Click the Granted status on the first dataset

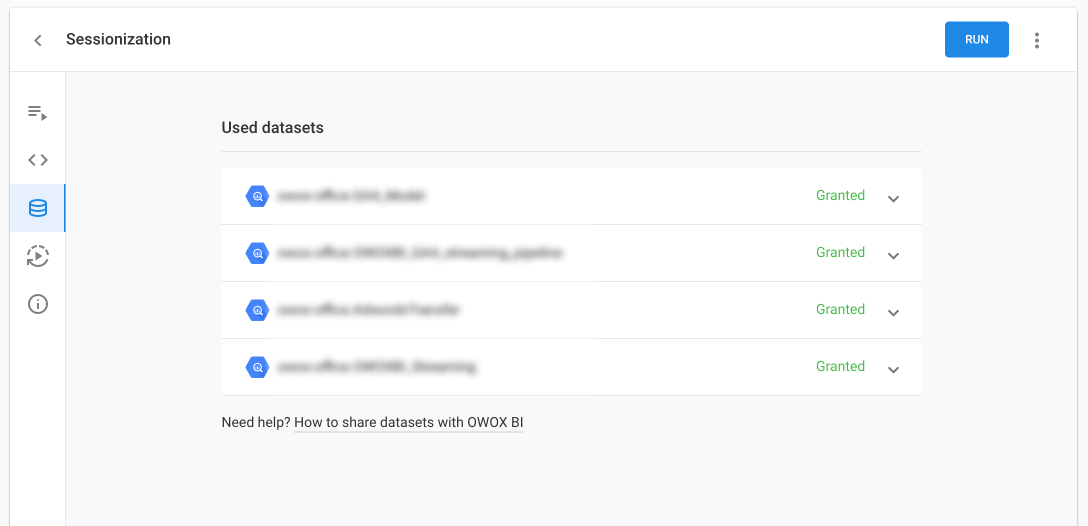[x=840, y=196]
